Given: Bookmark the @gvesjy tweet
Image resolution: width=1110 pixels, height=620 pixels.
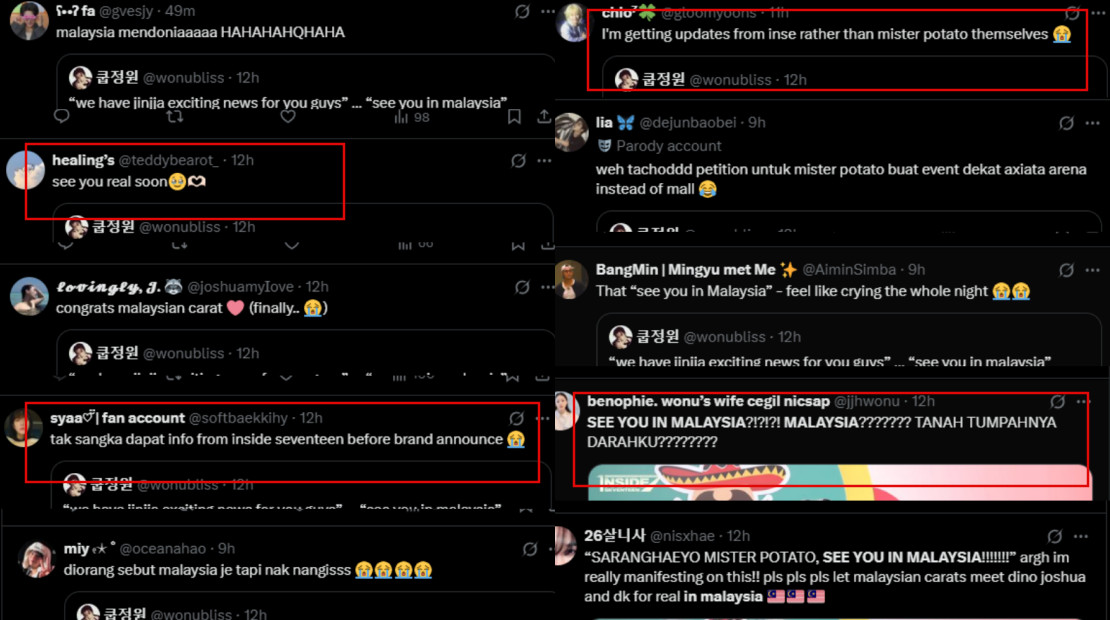Looking at the screenshot, I should (515, 116).
